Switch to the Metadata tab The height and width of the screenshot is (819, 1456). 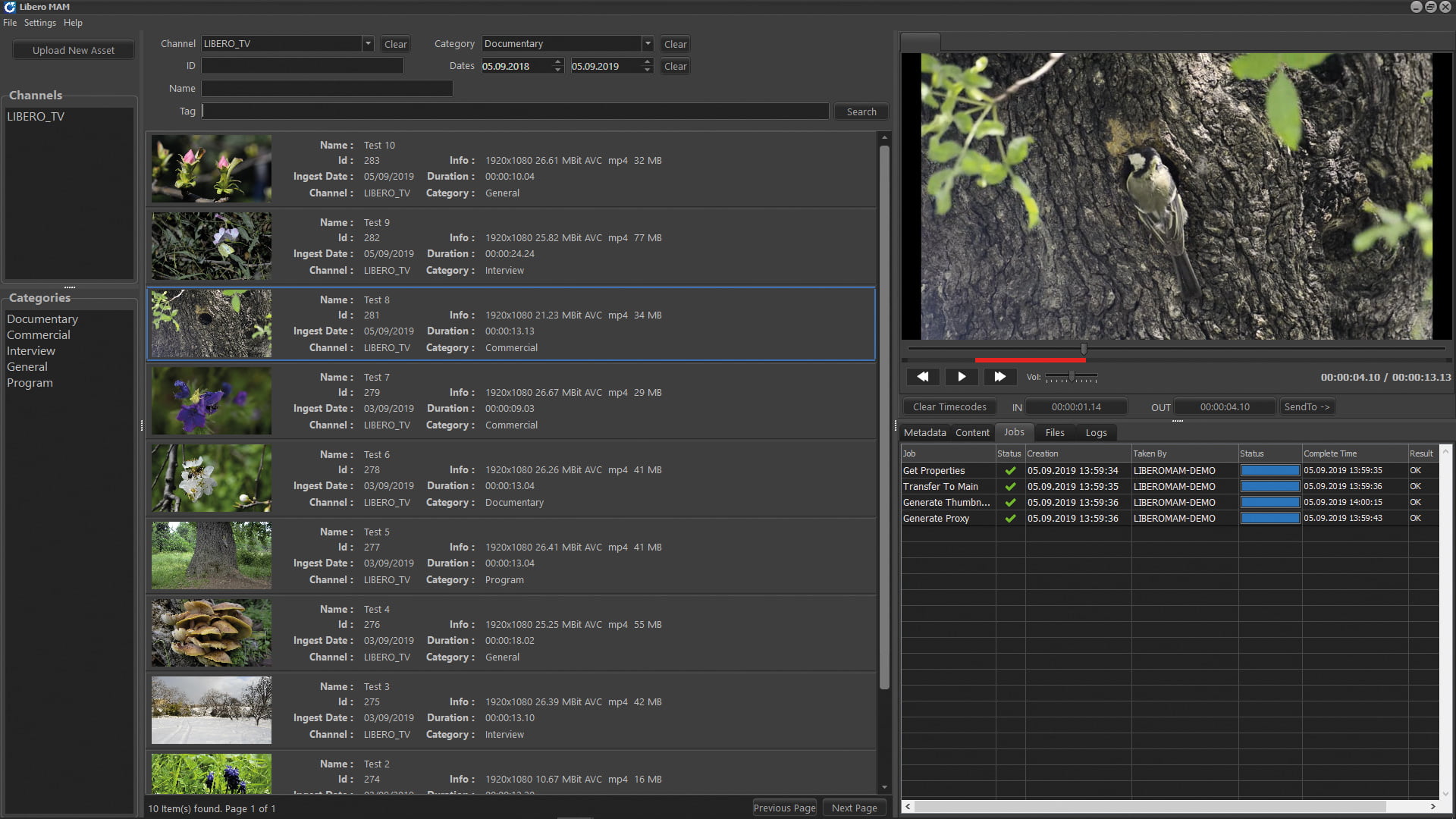tap(924, 433)
